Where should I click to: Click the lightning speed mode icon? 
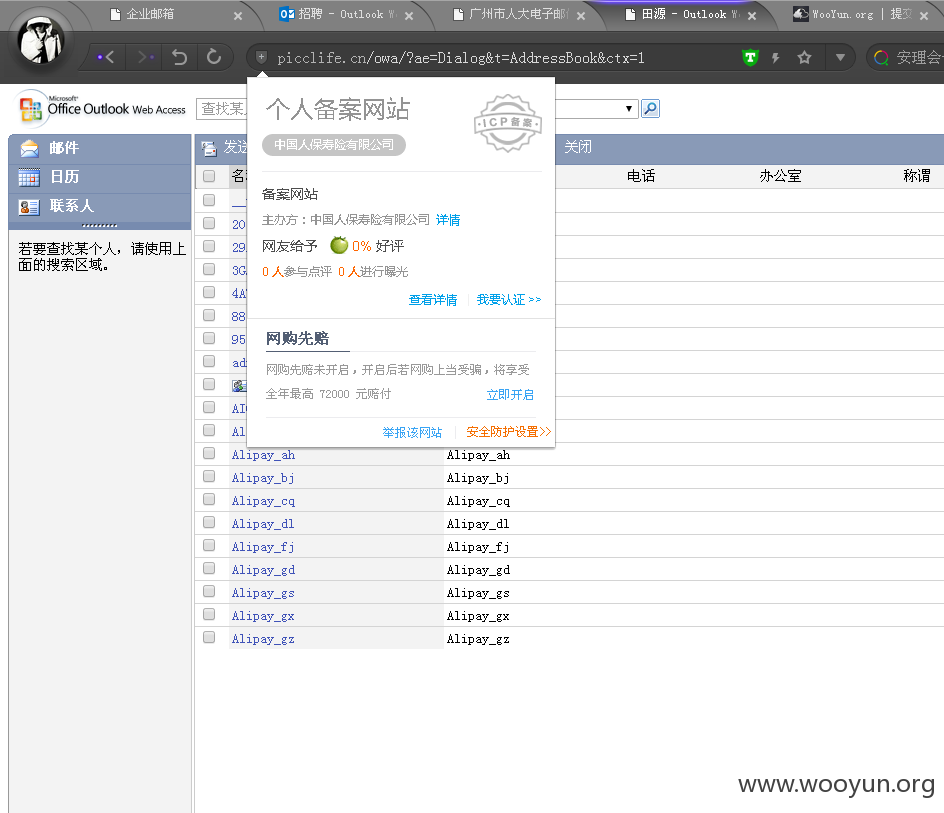pos(775,58)
